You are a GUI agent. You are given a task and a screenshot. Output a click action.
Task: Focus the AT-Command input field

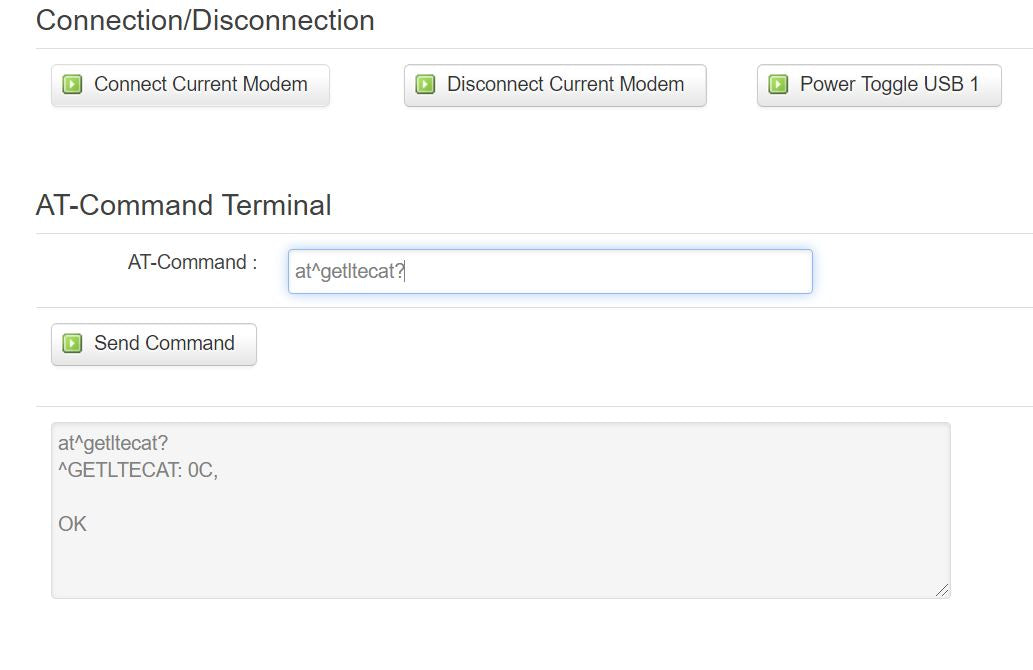pyautogui.click(x=550, y=271)
